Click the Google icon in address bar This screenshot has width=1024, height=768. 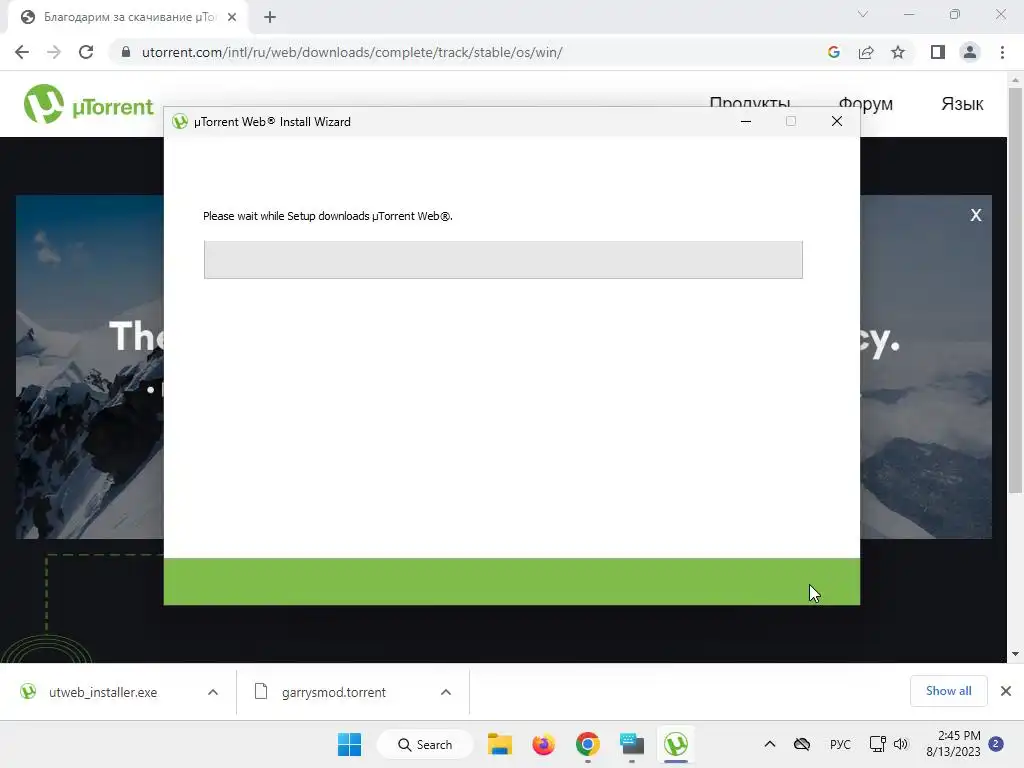833,52
